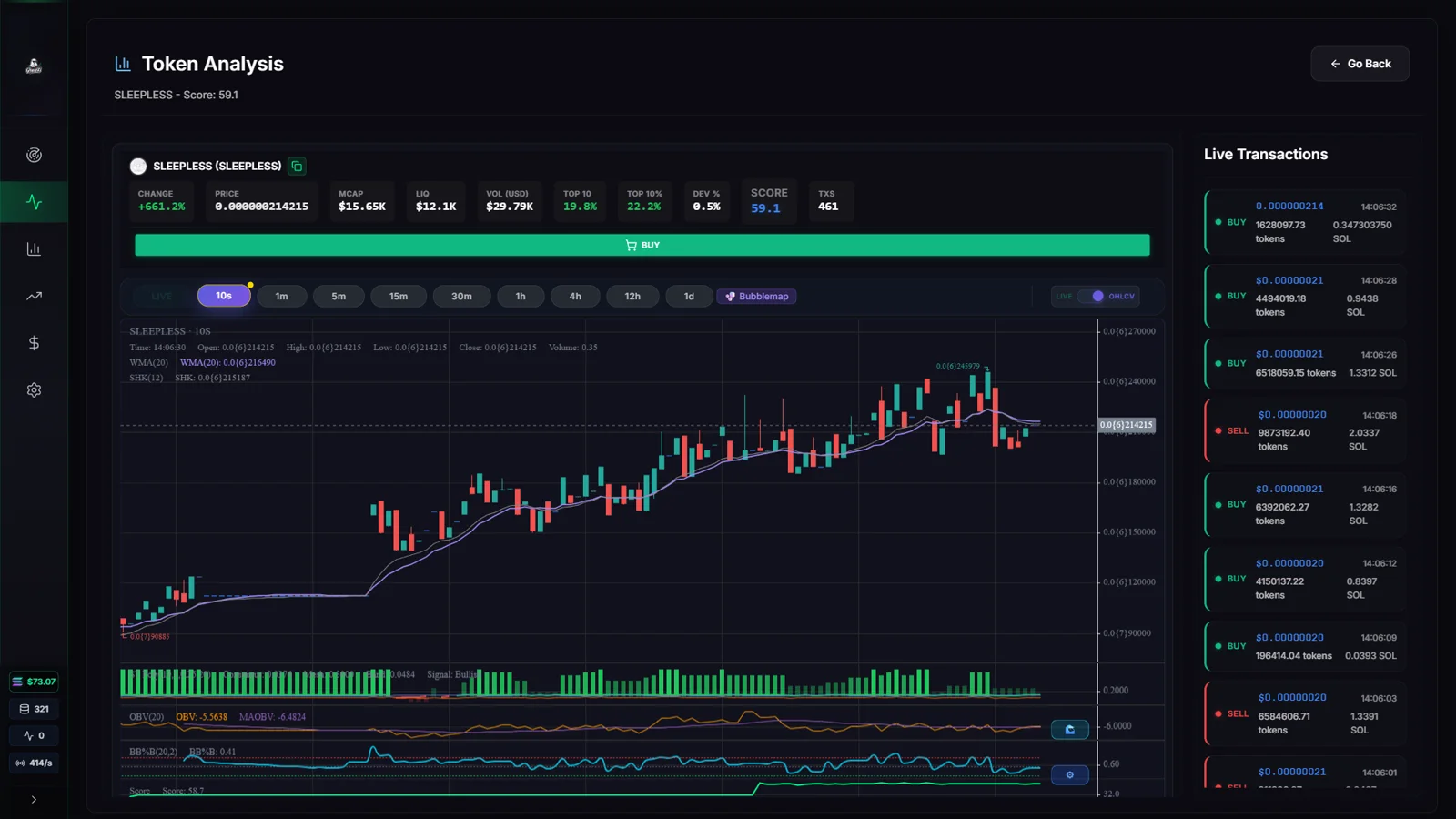
Task: Click the SCORE 59.1 stat card
Action: (769, 201)
